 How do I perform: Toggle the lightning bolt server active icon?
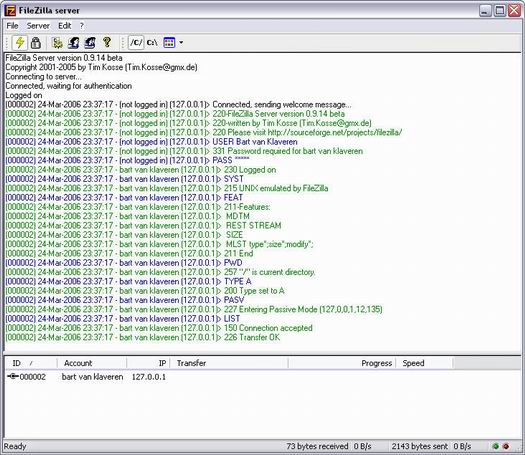pos(20,43)
